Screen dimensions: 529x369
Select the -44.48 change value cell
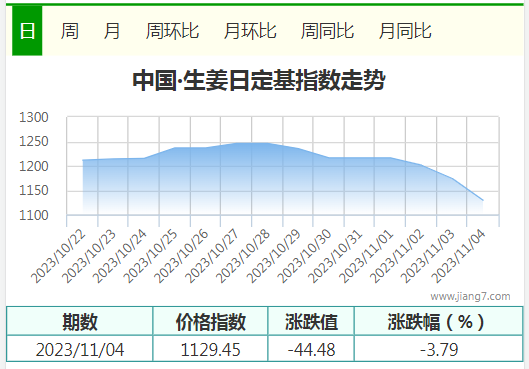(311, 349)
